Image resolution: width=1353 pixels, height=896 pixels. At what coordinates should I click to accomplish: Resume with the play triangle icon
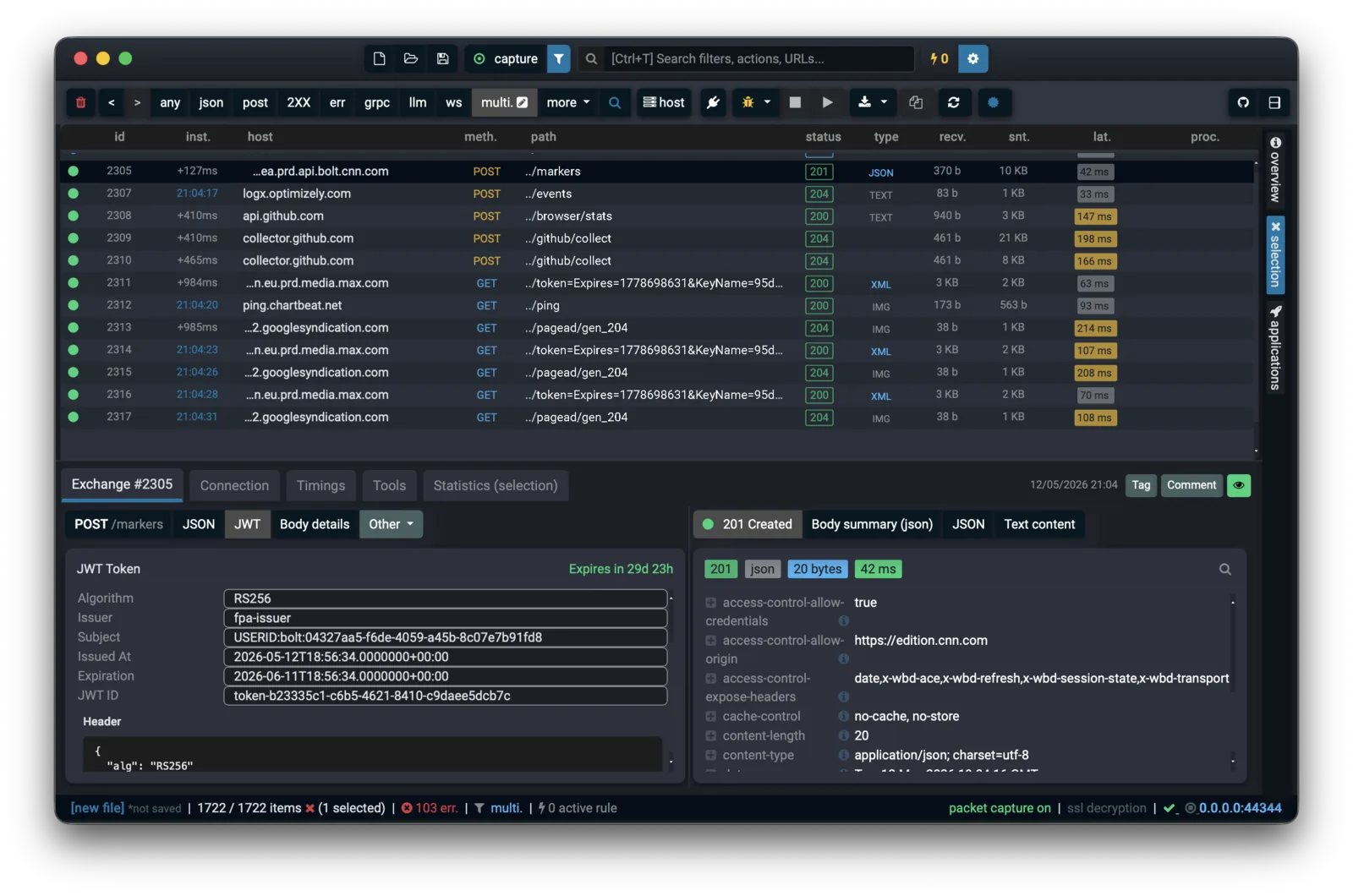(827, 102)
